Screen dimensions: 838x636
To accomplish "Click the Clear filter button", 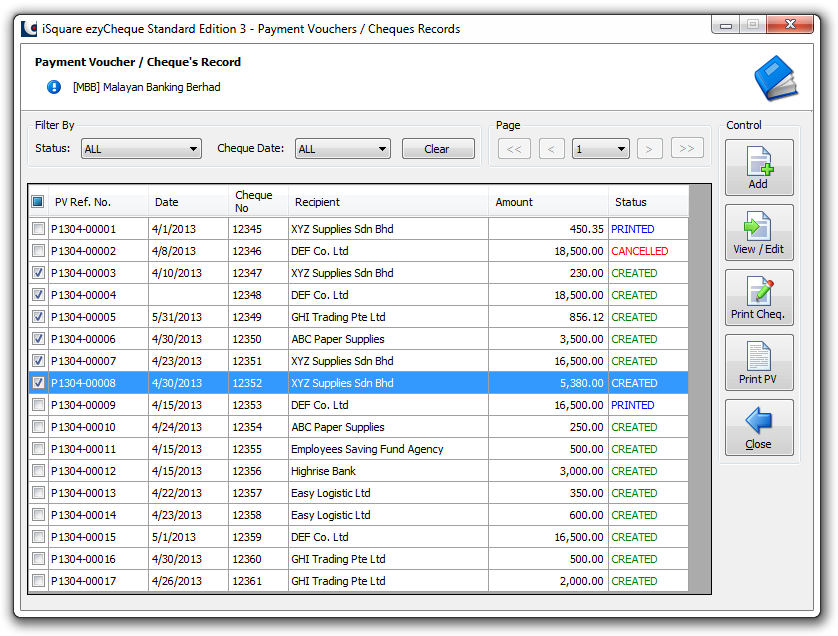I will coord(438,149).
